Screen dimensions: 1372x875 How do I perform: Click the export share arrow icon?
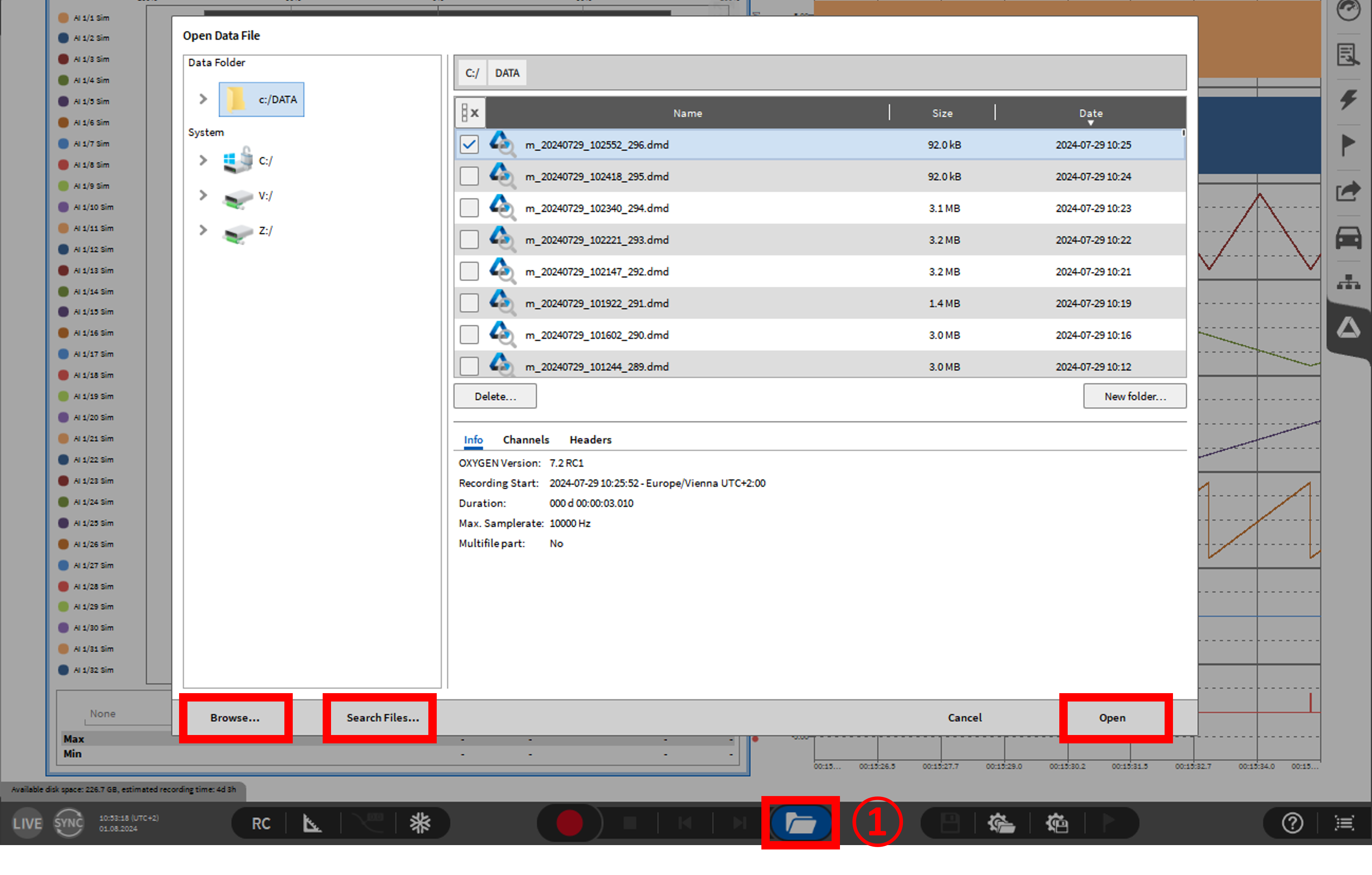tap(1348, 191)
